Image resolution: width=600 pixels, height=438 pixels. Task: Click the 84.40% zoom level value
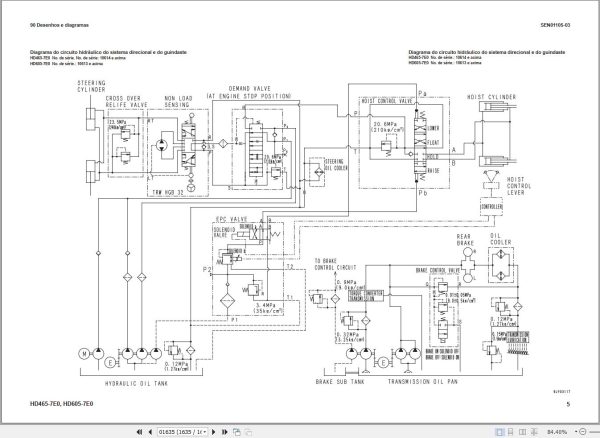[x=557, y=432]
